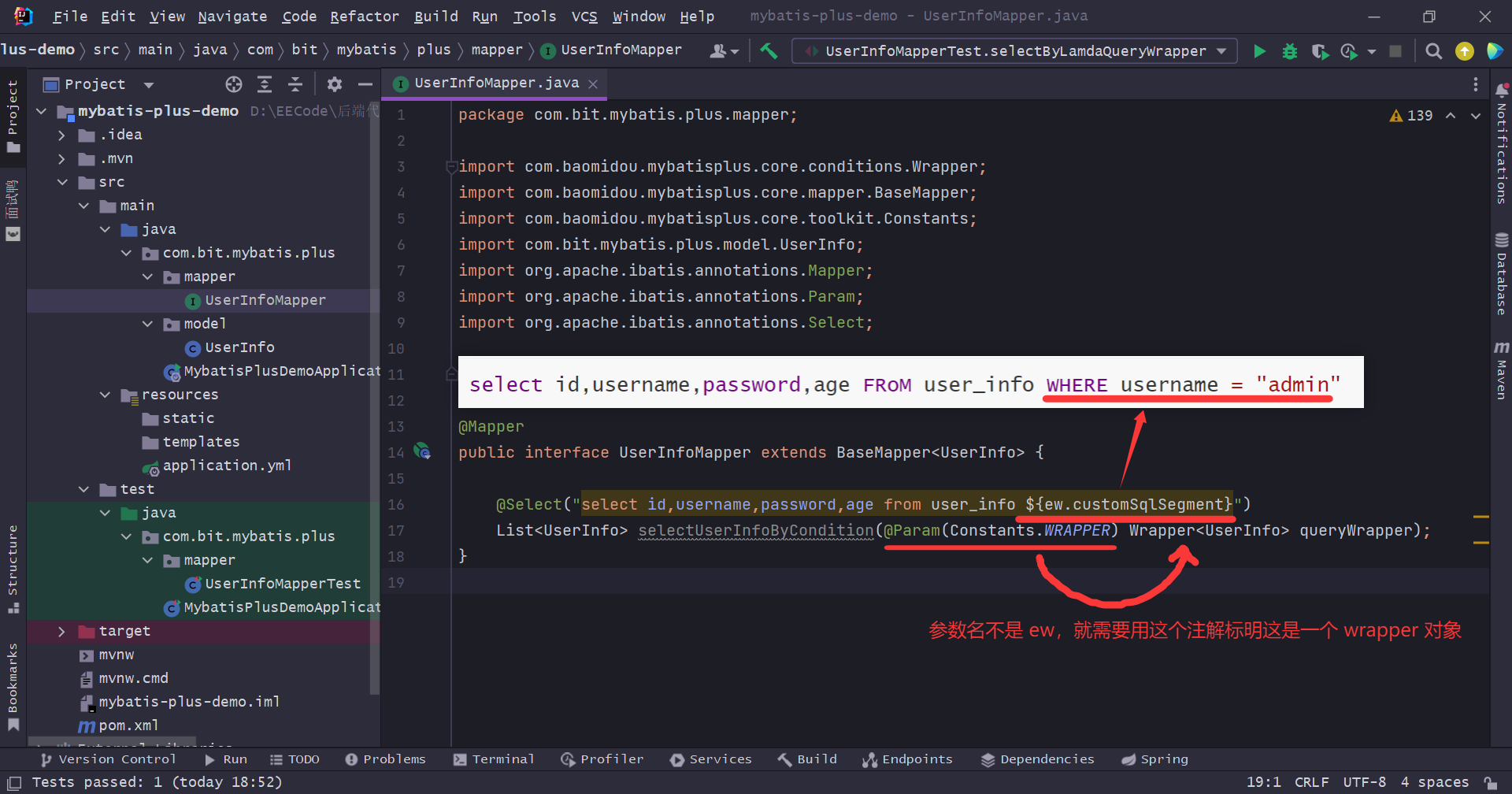Click CRLF line separator in status bar
Screen dimensions: 1512x794
(x=1311, y=782)
